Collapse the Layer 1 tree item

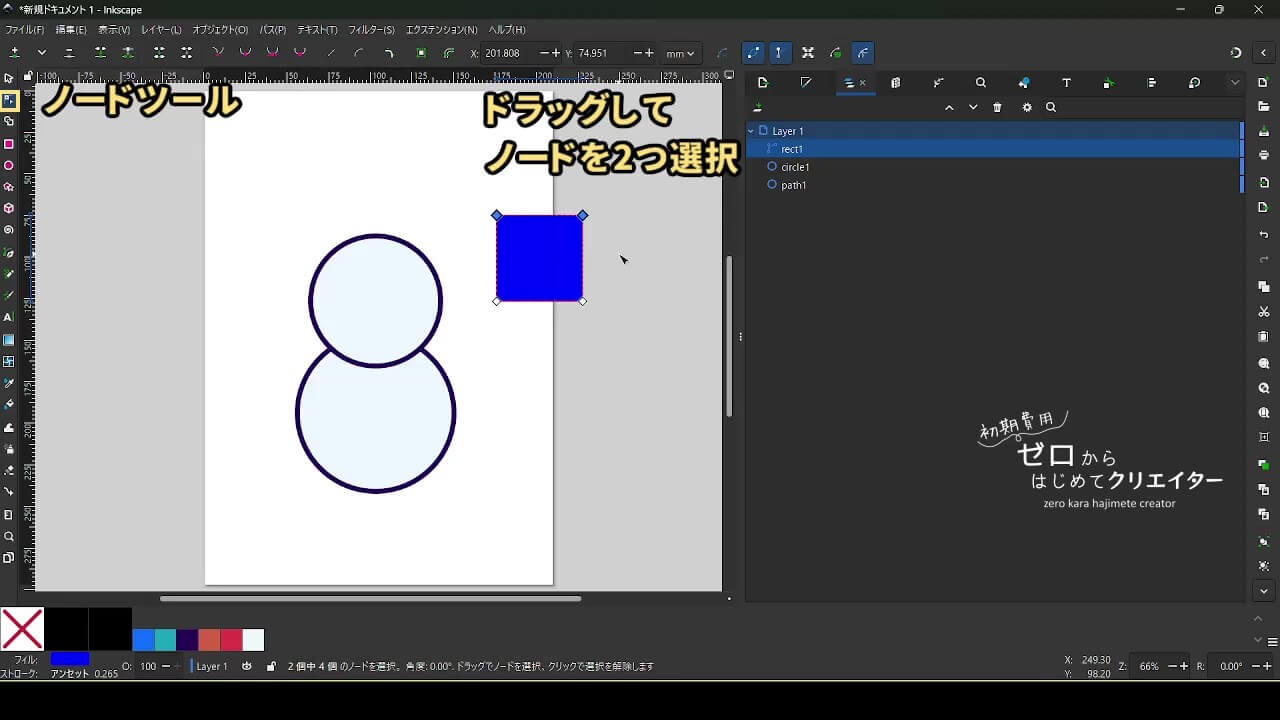[x=751, y=131]
